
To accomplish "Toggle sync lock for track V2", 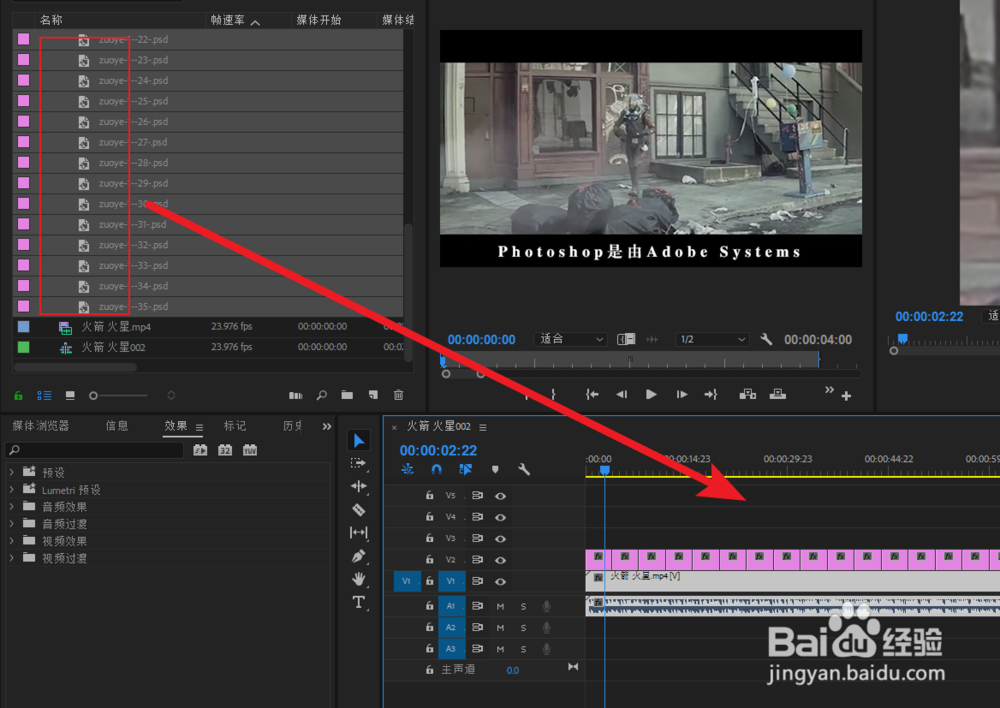I will pyautogui.click(x=477, y=559).
